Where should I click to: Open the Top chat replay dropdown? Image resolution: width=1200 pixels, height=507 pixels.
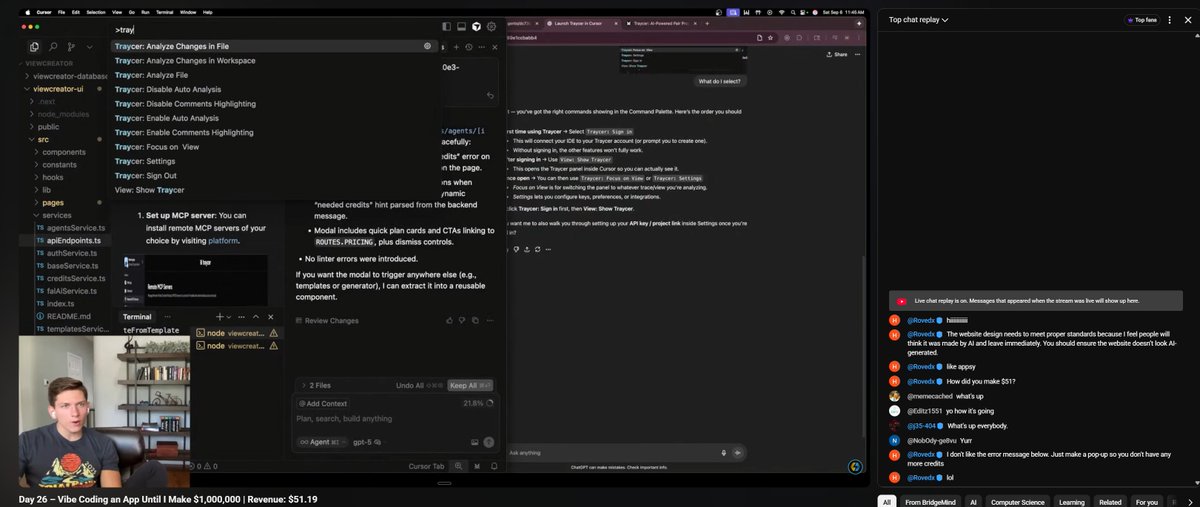click(x=918, y=19)
